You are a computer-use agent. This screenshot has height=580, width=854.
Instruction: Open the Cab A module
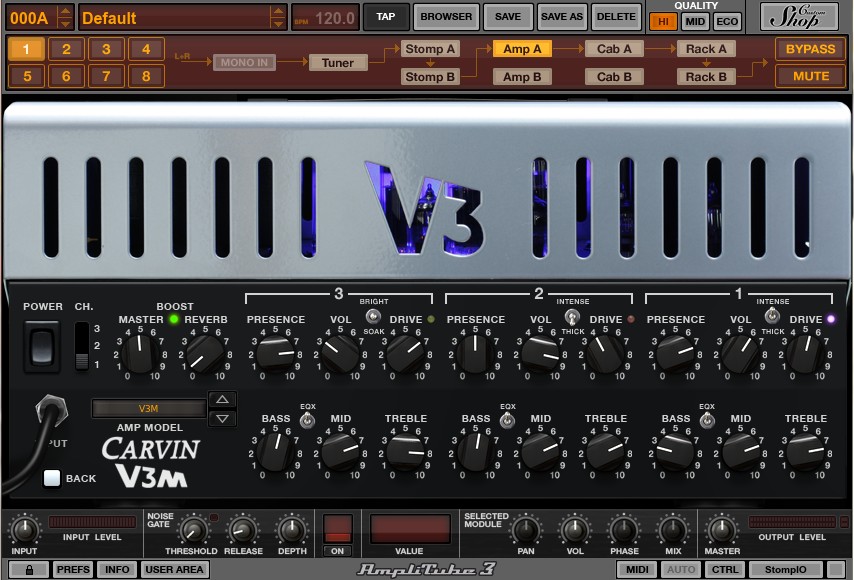point(614,49)
